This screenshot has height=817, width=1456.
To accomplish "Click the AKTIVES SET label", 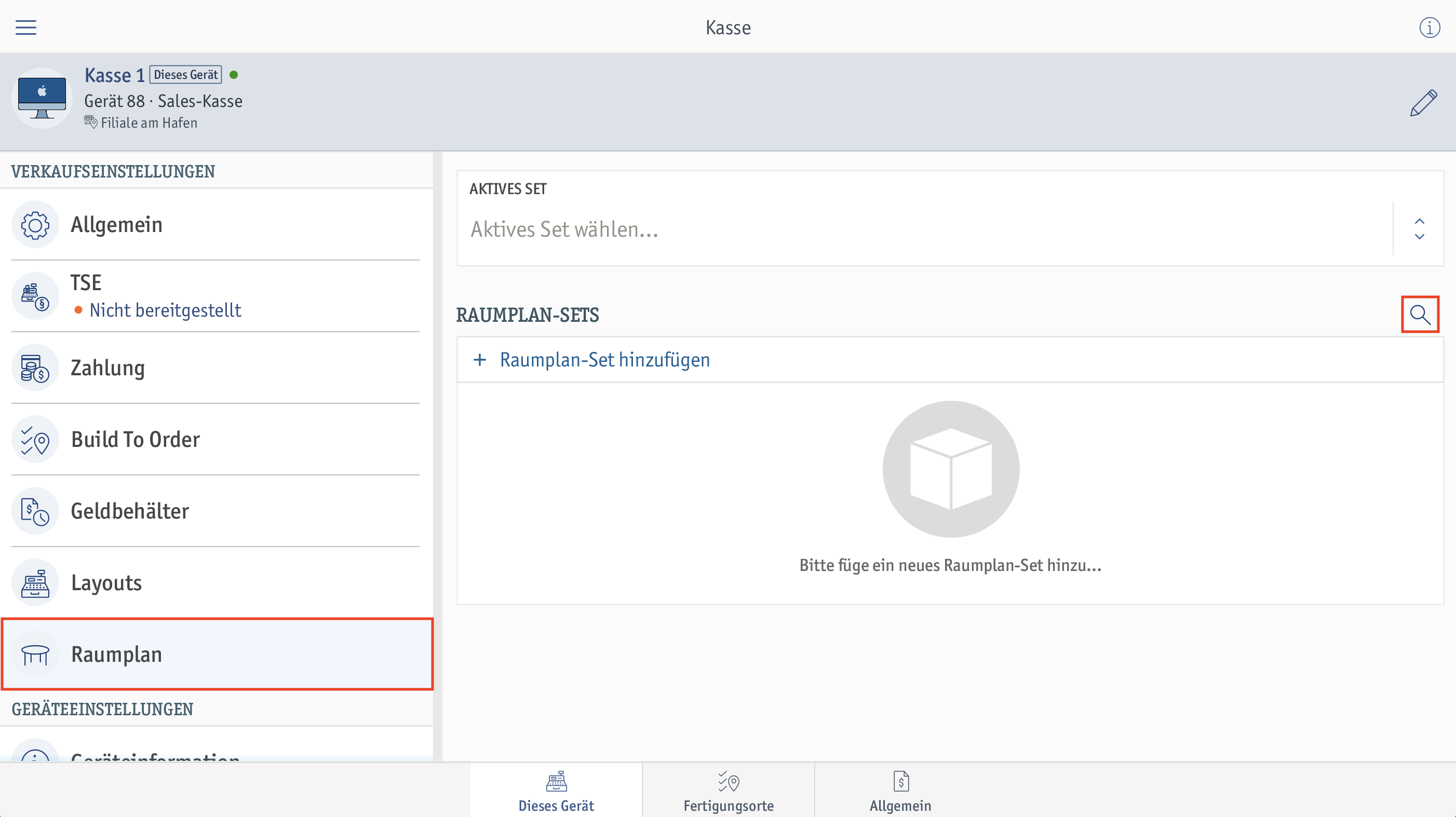I will click(x=507, y=189).
